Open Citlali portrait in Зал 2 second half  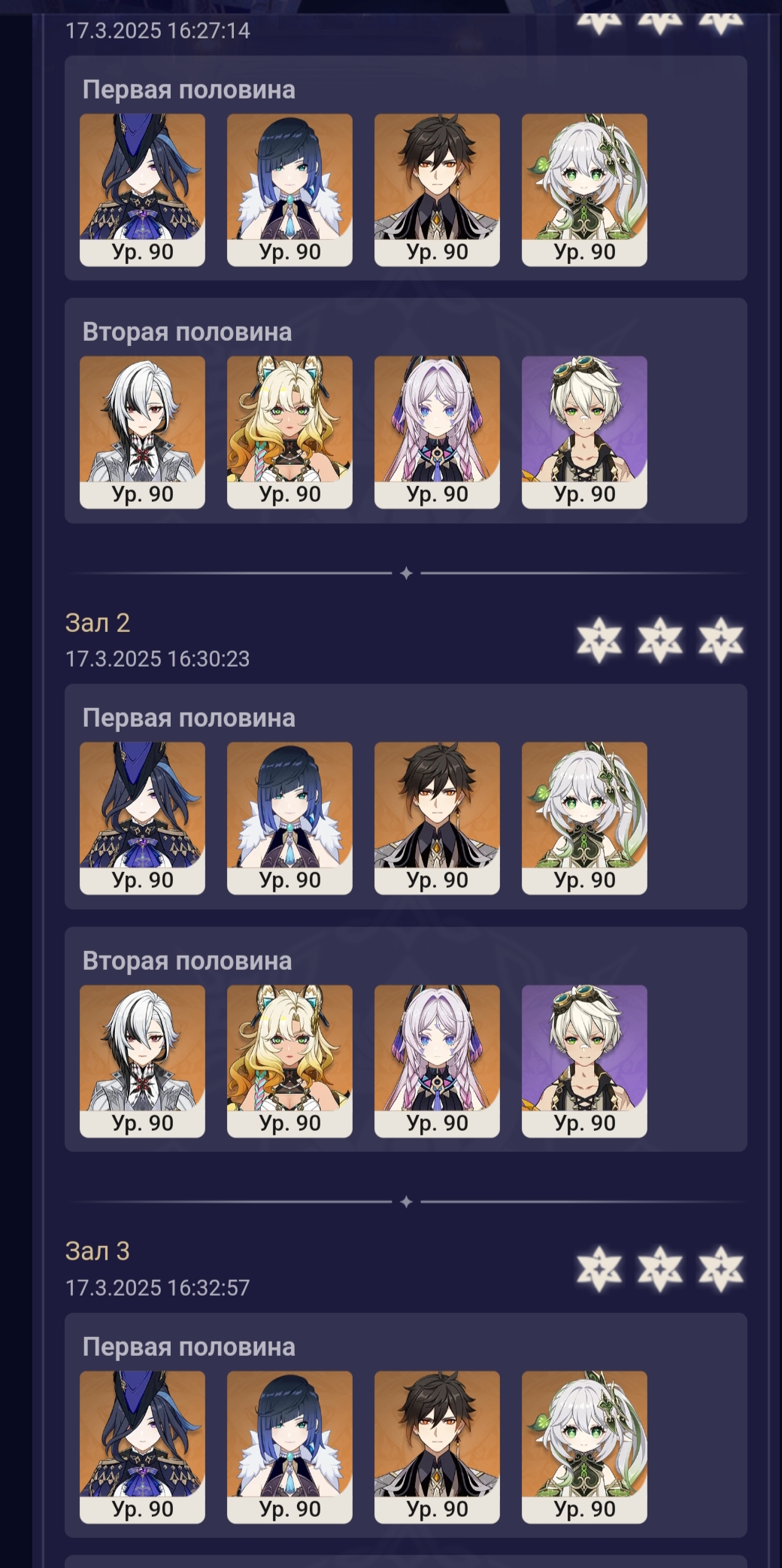[437, 1061]
